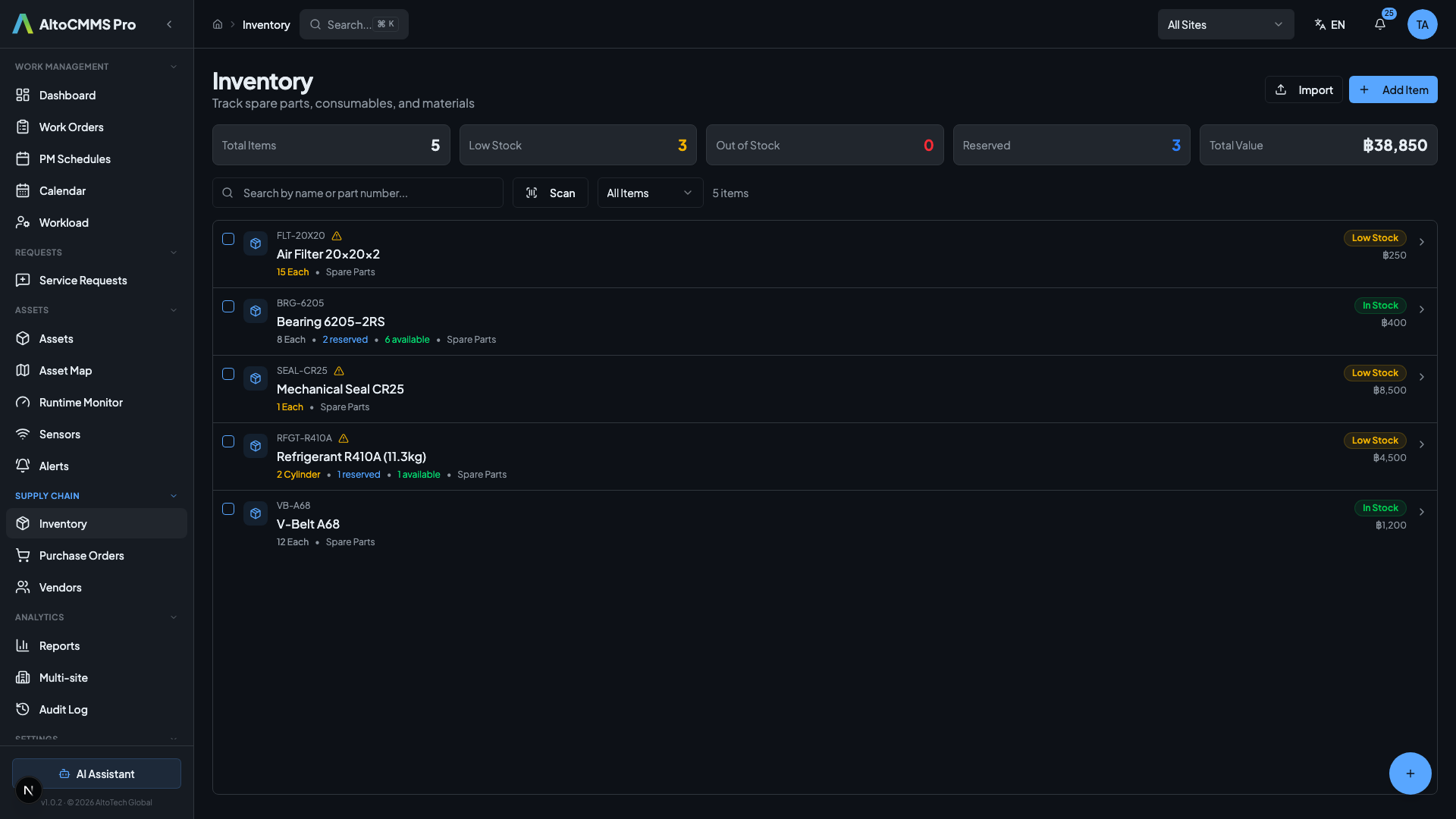The height and width of the screenshot is (819, 1456).
Task: Click the home breadcrumb icon
Action: (218, 24)
